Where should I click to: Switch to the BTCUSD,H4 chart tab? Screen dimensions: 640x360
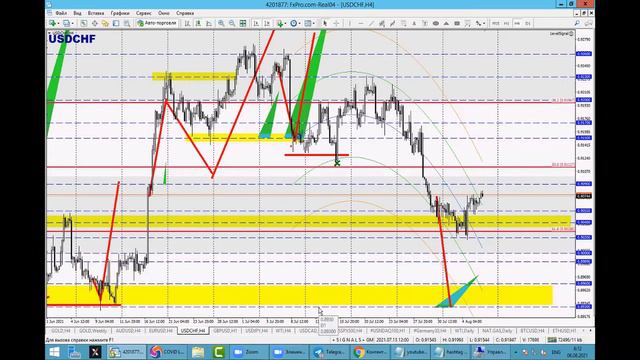(x=533, y=331)
